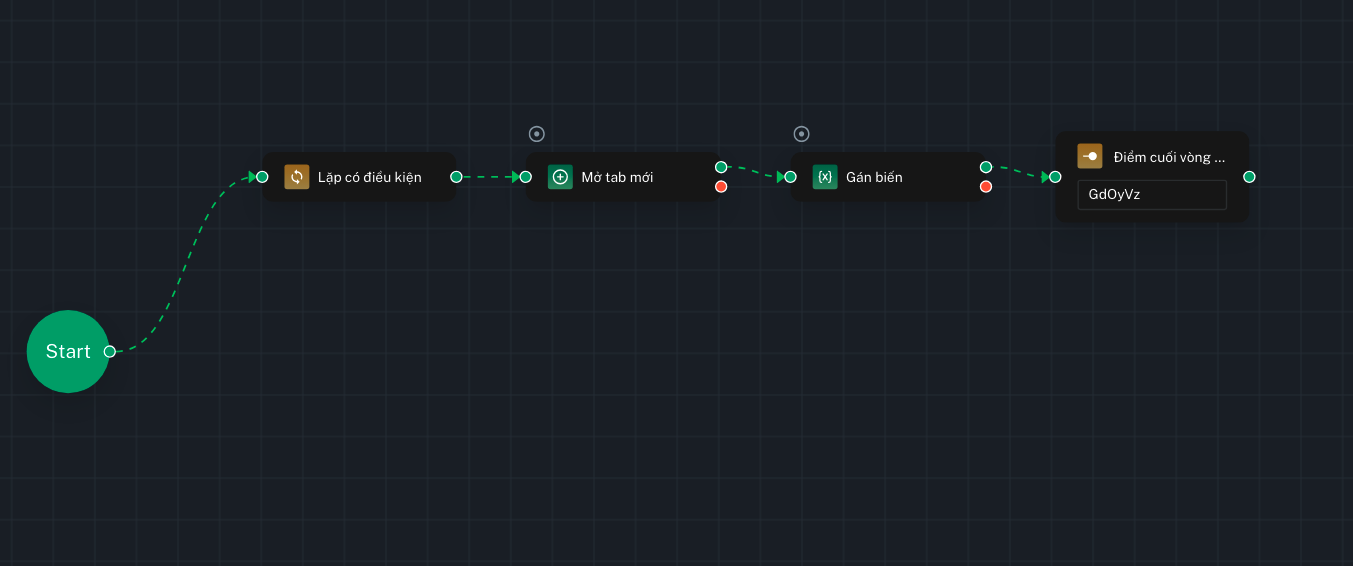1353x566 pixels.
Task: Click the Điểm cuối vòng loop-end icon
Action: tap(1090, 156)
